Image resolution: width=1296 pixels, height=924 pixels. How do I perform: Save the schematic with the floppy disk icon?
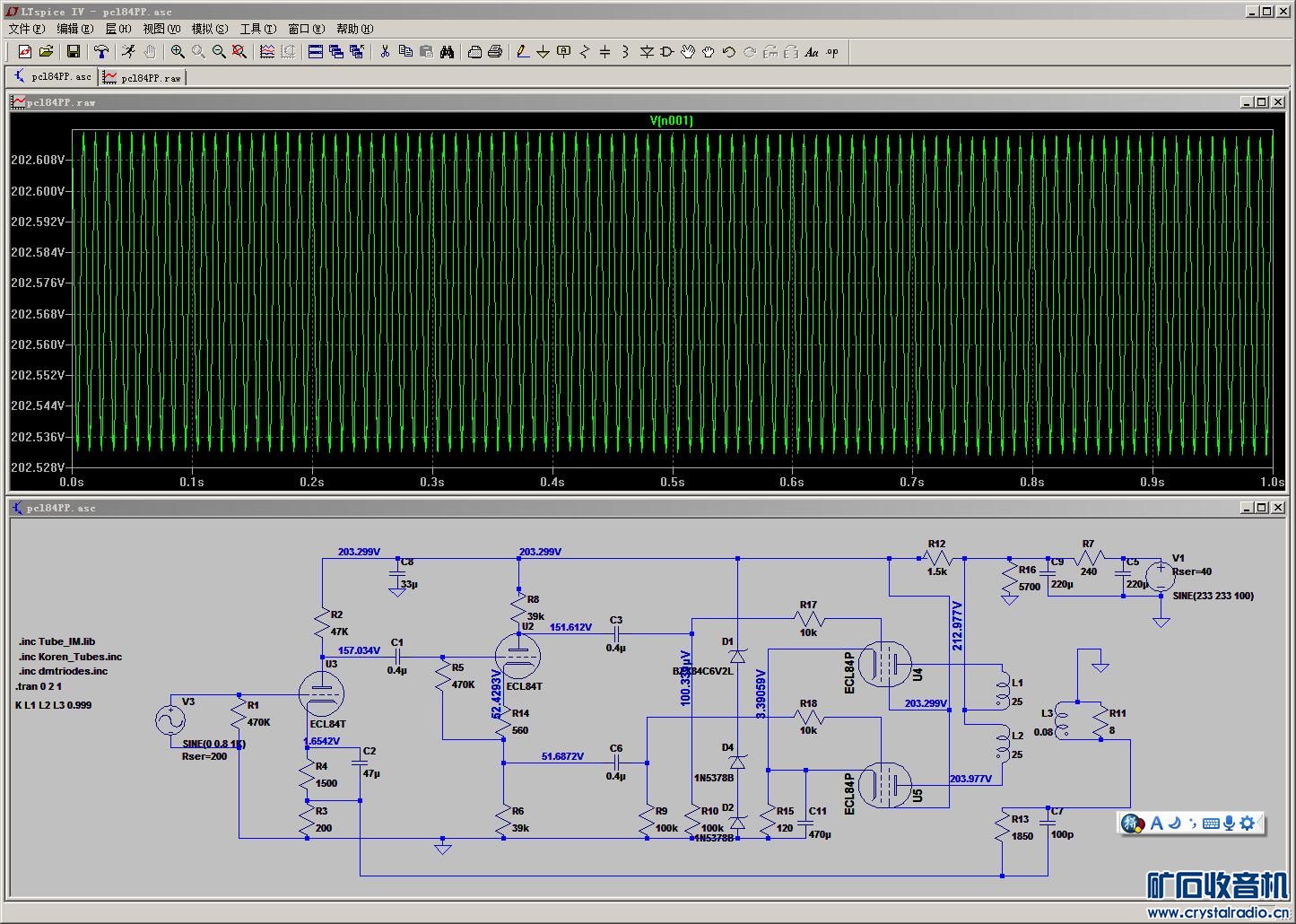(x=74, y=52)
